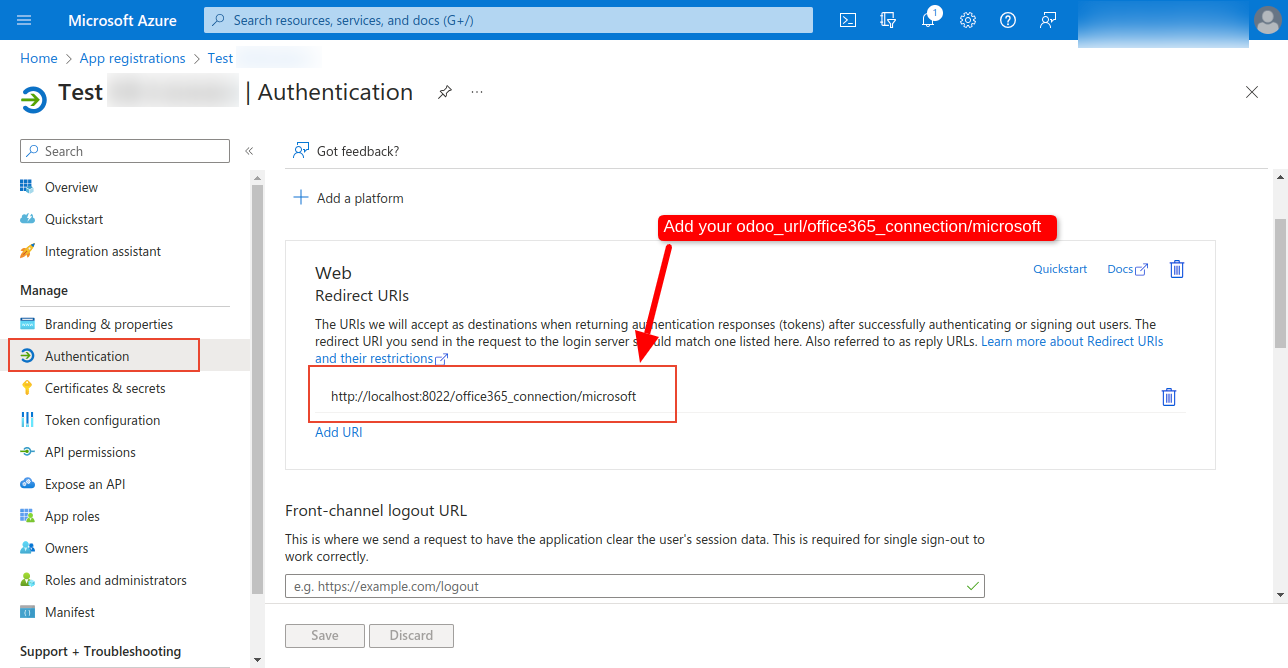Click the Certificates & secrets key icon
This screenshot has height=668, width=1288.
pos(27,388)
